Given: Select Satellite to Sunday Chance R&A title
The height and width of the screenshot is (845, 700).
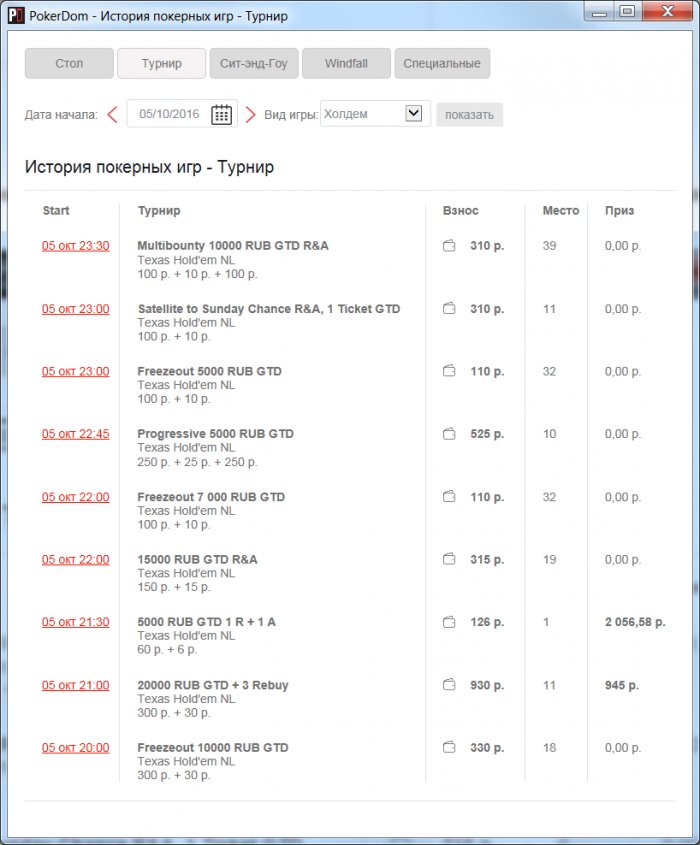Looking at the screenshot, I should [x=269, y=309].
